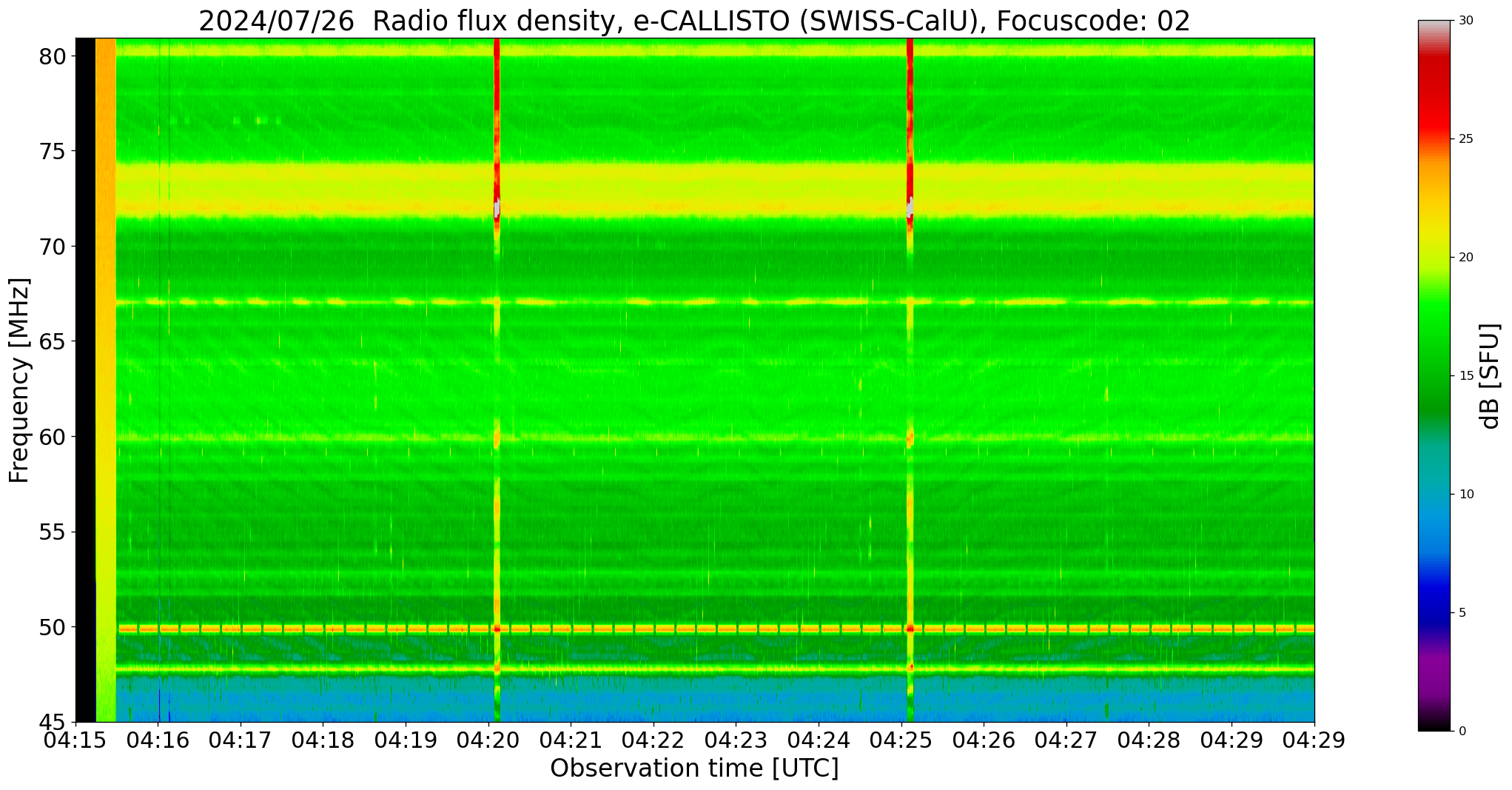Click the plot title mentioning e-CALLISTO SWISS-CalU
Screen dimensions: 1512x790
[694, 21]
